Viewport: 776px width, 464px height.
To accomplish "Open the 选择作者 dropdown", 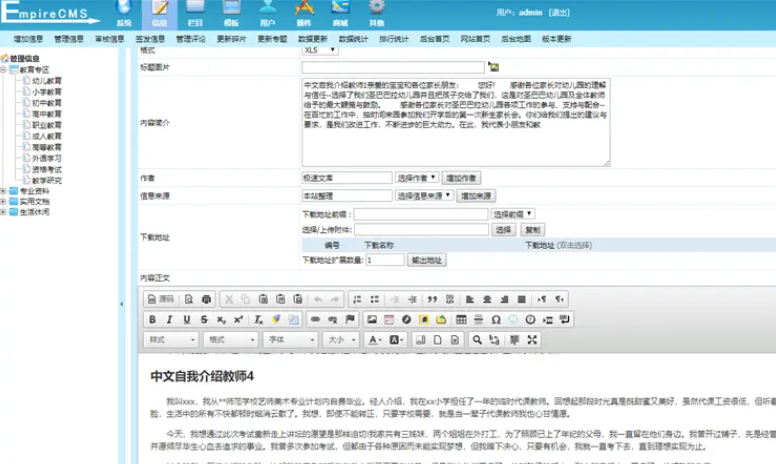I will tap(418, 177).
